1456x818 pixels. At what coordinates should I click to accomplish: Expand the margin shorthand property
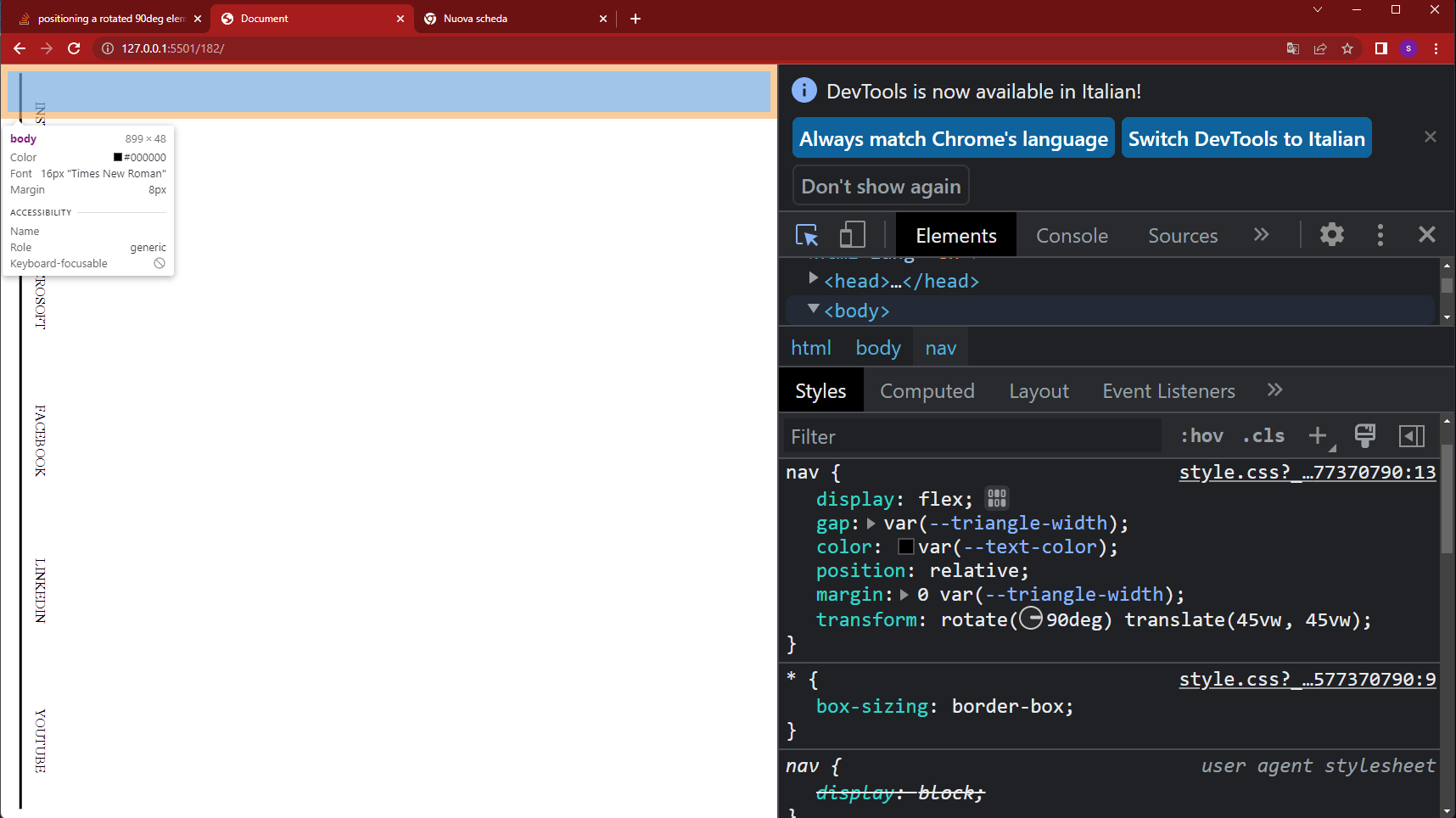click(x=904, y=595)
